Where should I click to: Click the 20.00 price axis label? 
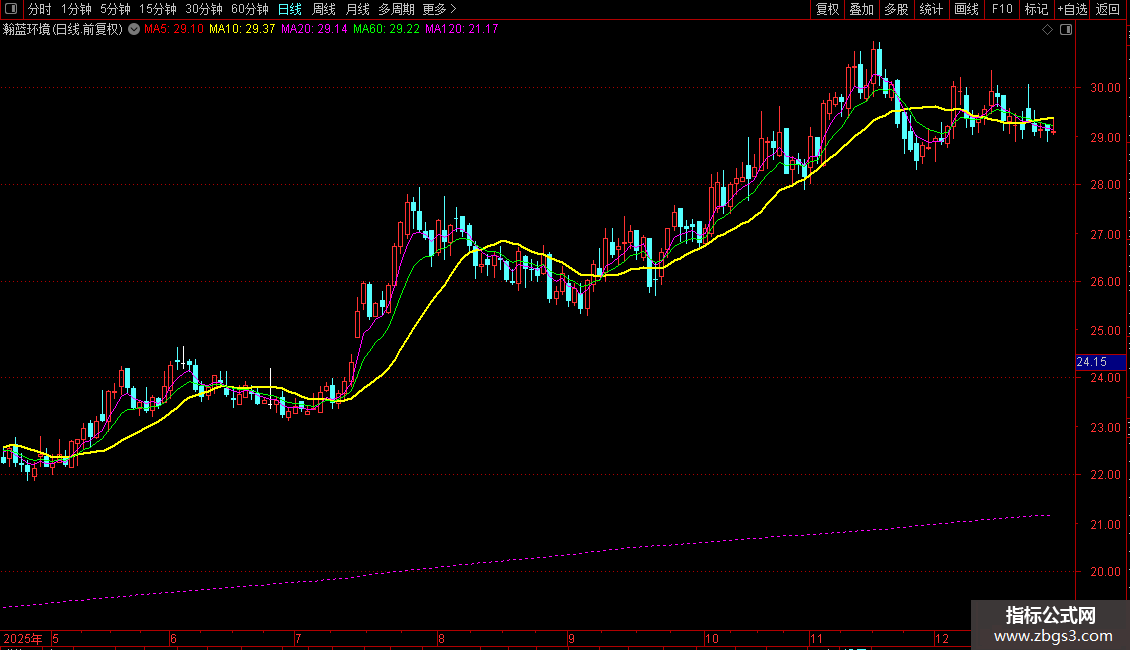click(x=1105, y=571)
